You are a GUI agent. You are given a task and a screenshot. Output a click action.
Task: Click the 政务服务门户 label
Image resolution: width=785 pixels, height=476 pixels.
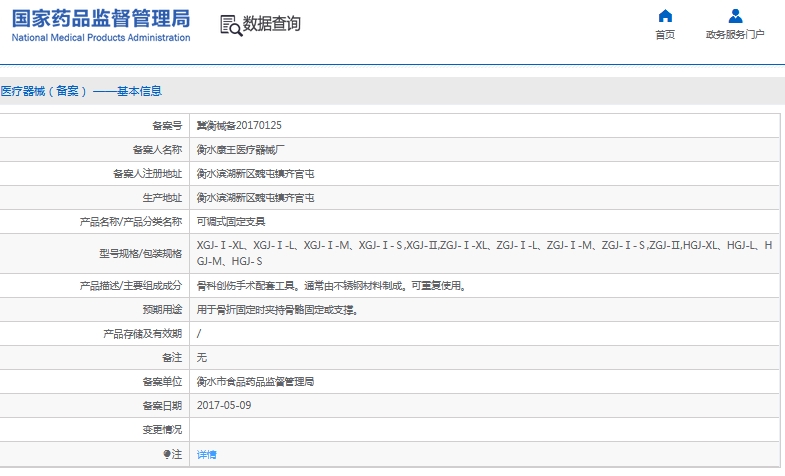coord(735,35)
